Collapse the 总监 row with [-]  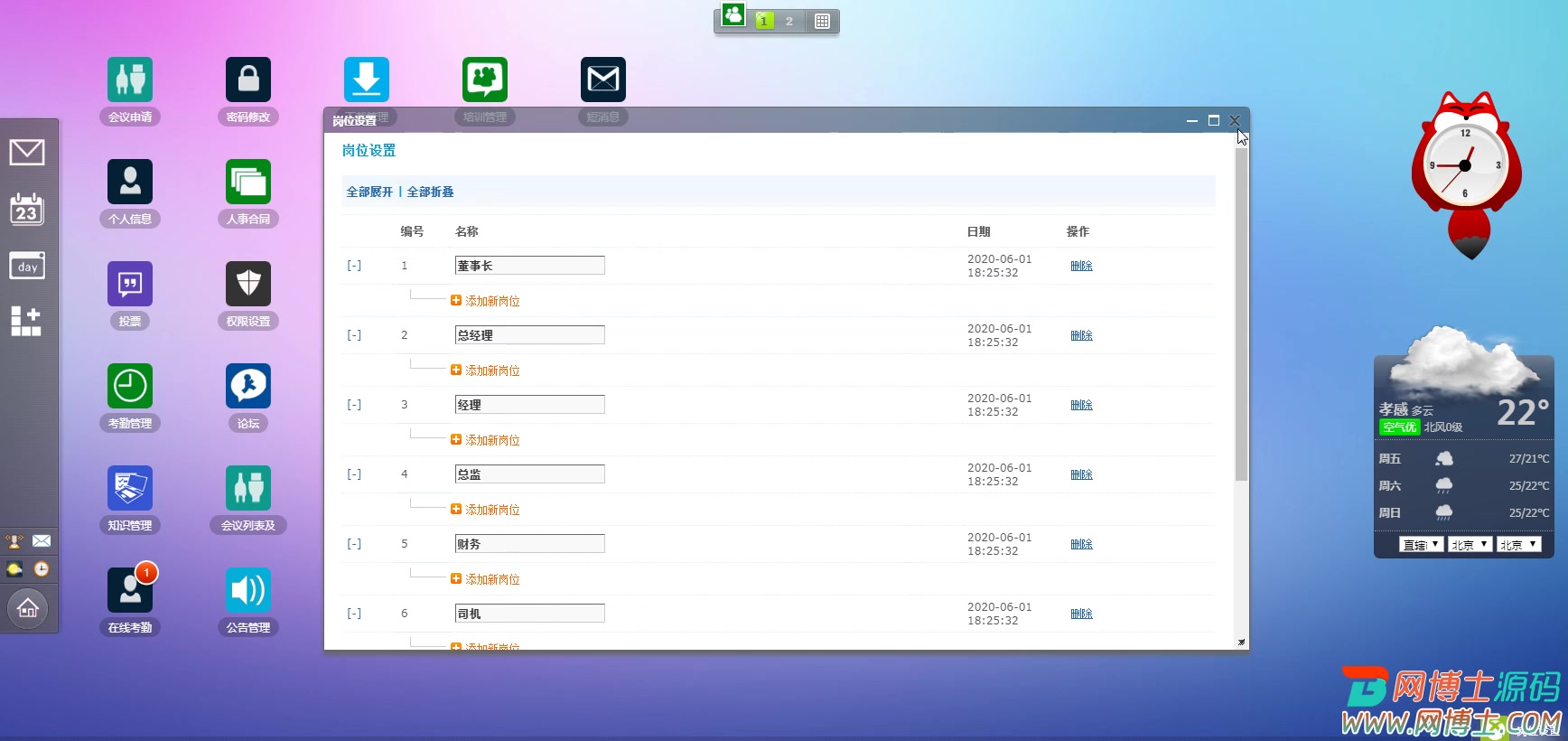click(x=354, y=474)
